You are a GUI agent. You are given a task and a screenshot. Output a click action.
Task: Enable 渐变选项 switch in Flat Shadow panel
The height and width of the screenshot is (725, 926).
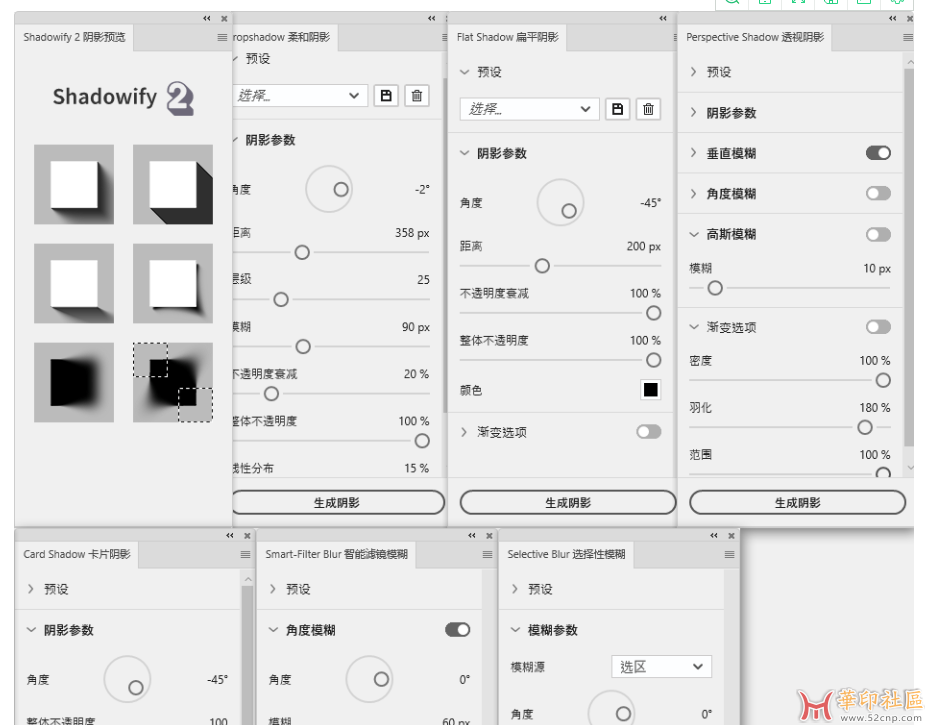pyautogui.click(x=648, y=432)
